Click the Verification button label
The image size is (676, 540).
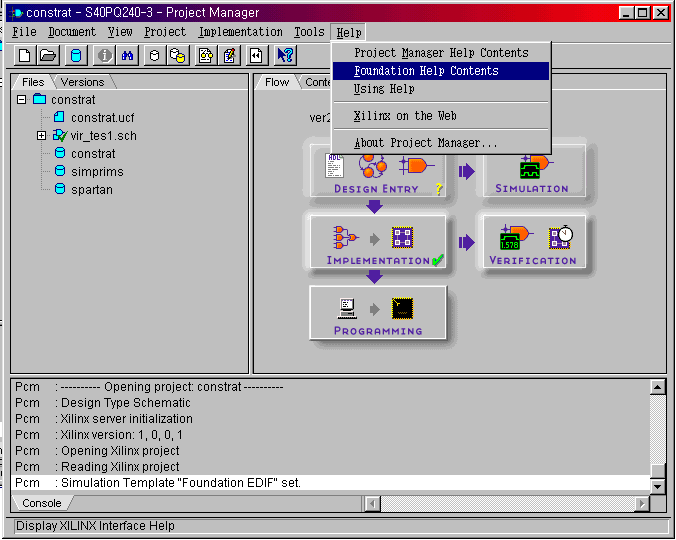(x=533, y=260)
